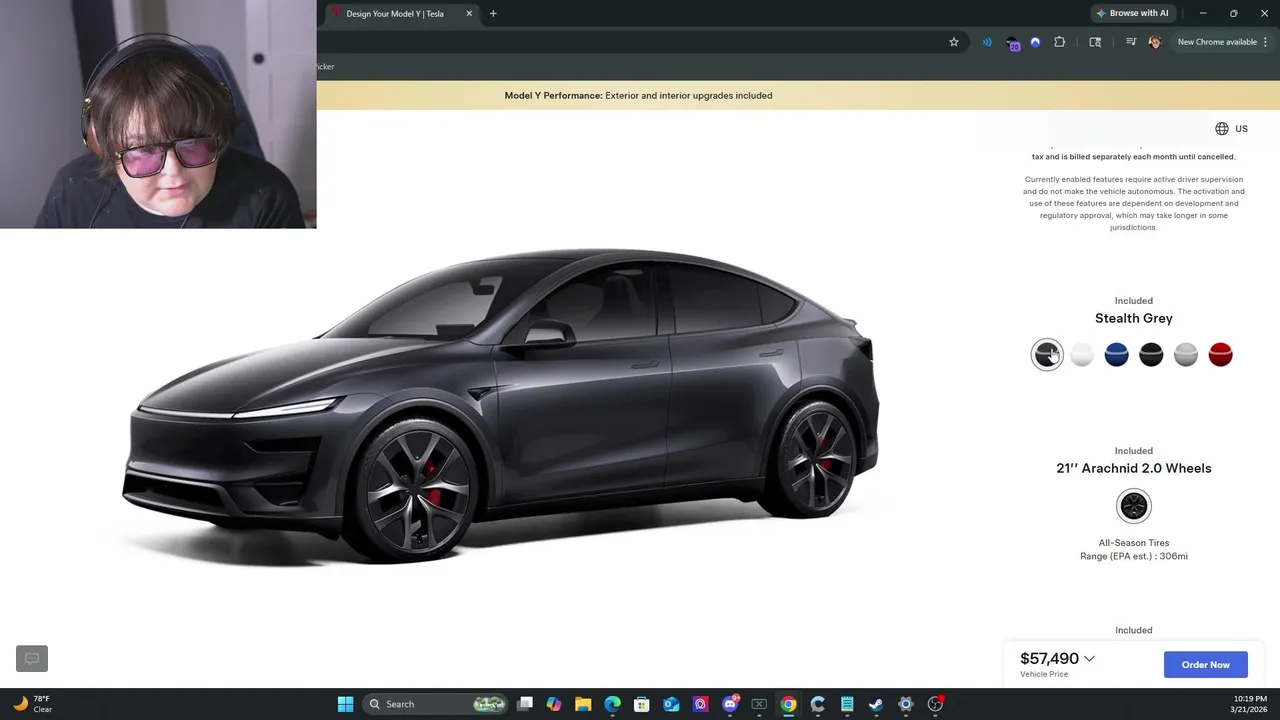Open the blue circular chevron extension
The width and height of the screenshot is (1280, 720).
click(x=1035, y=42)
